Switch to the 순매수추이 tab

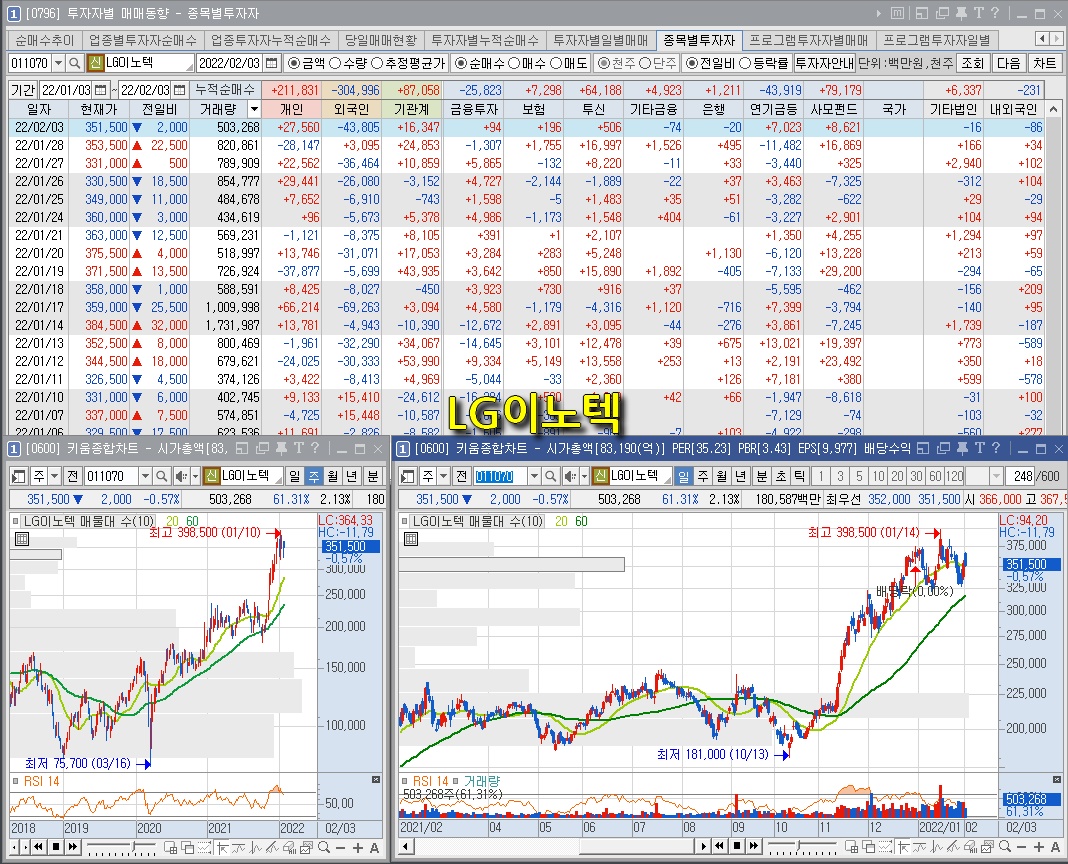click(x=45, y=40)
